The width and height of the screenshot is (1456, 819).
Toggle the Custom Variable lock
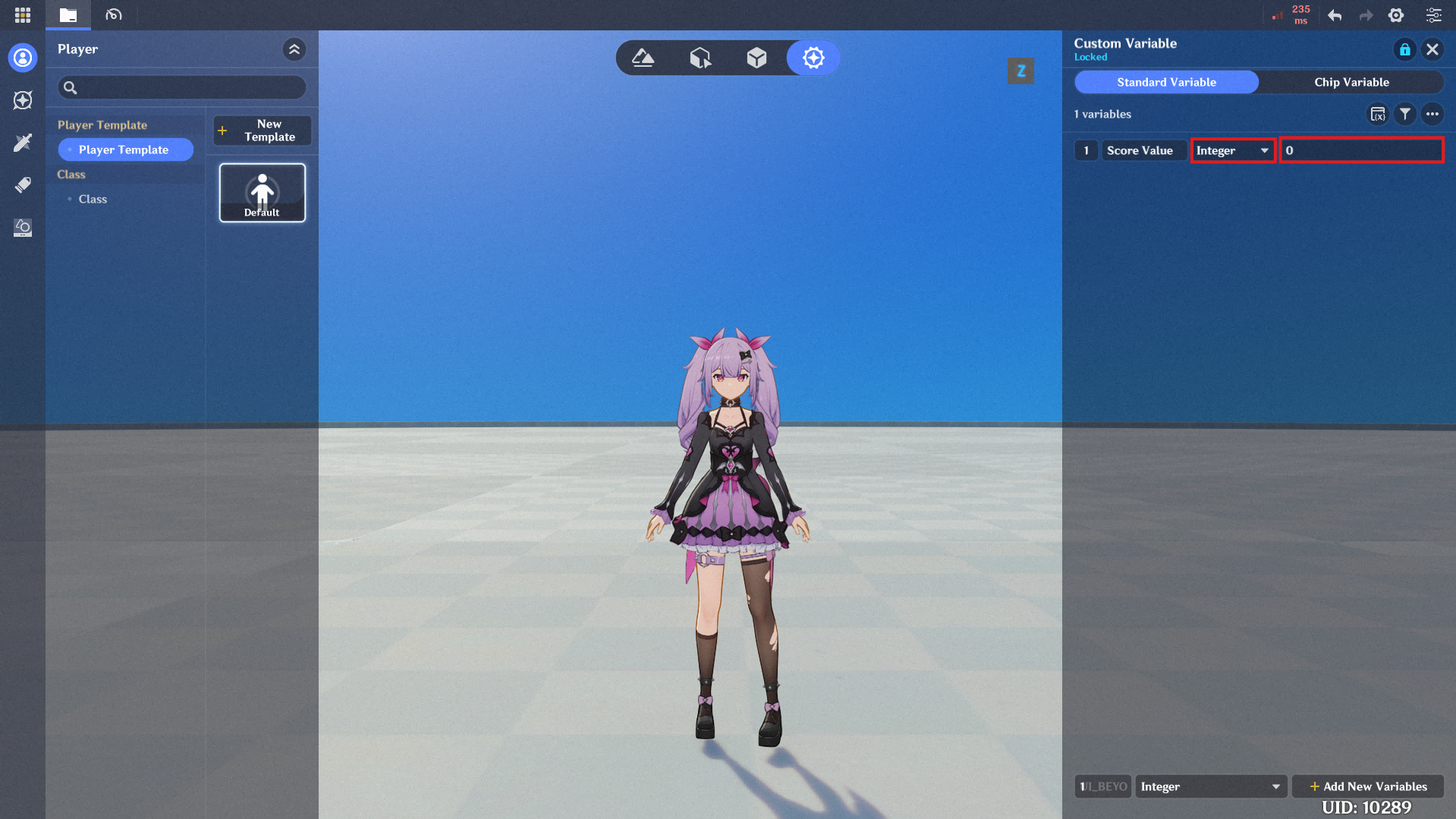pos(1405,49)
